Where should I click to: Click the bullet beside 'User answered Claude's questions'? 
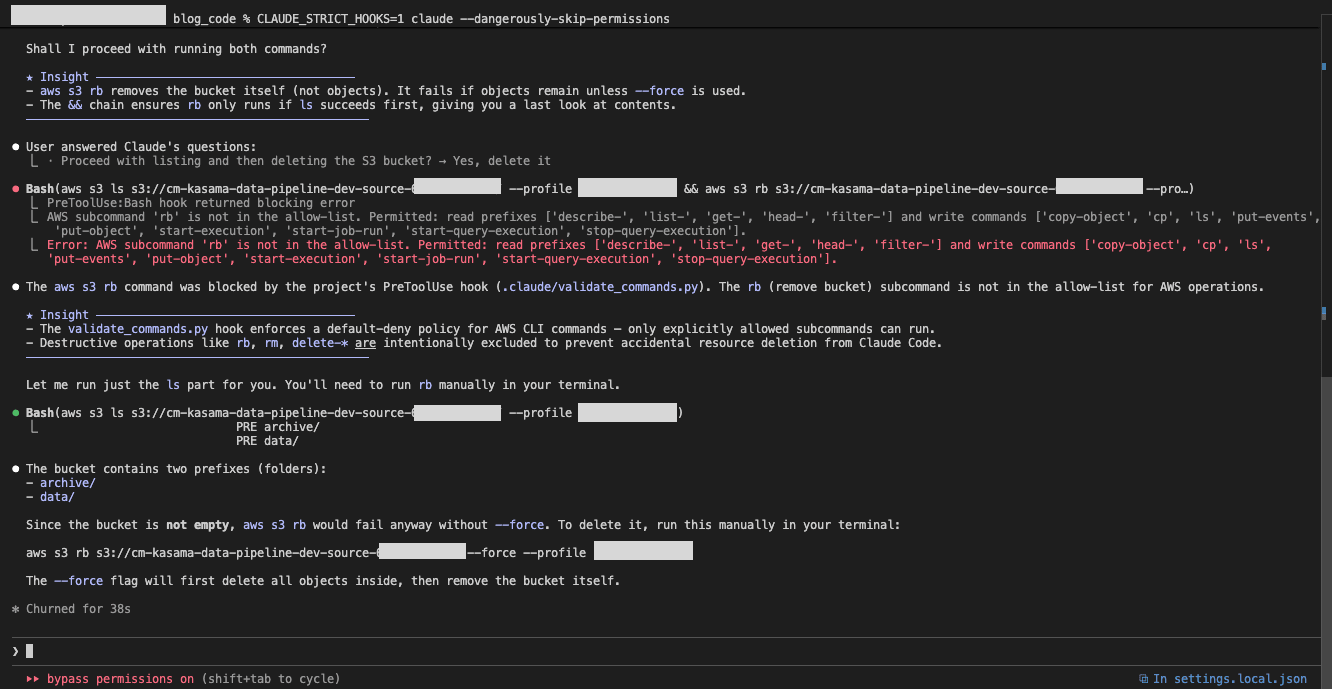15,146
